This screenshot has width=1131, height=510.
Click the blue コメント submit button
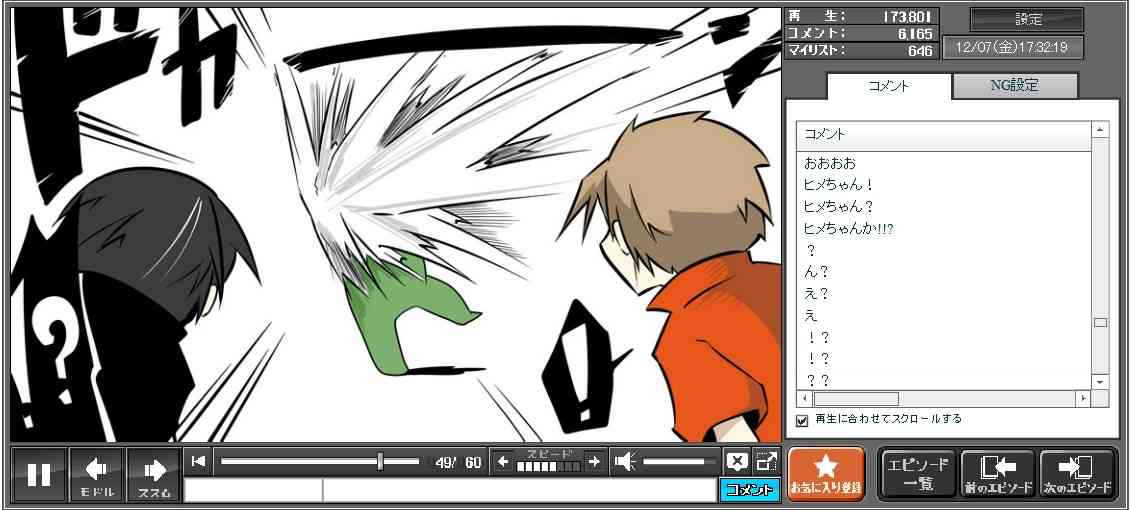749,490
